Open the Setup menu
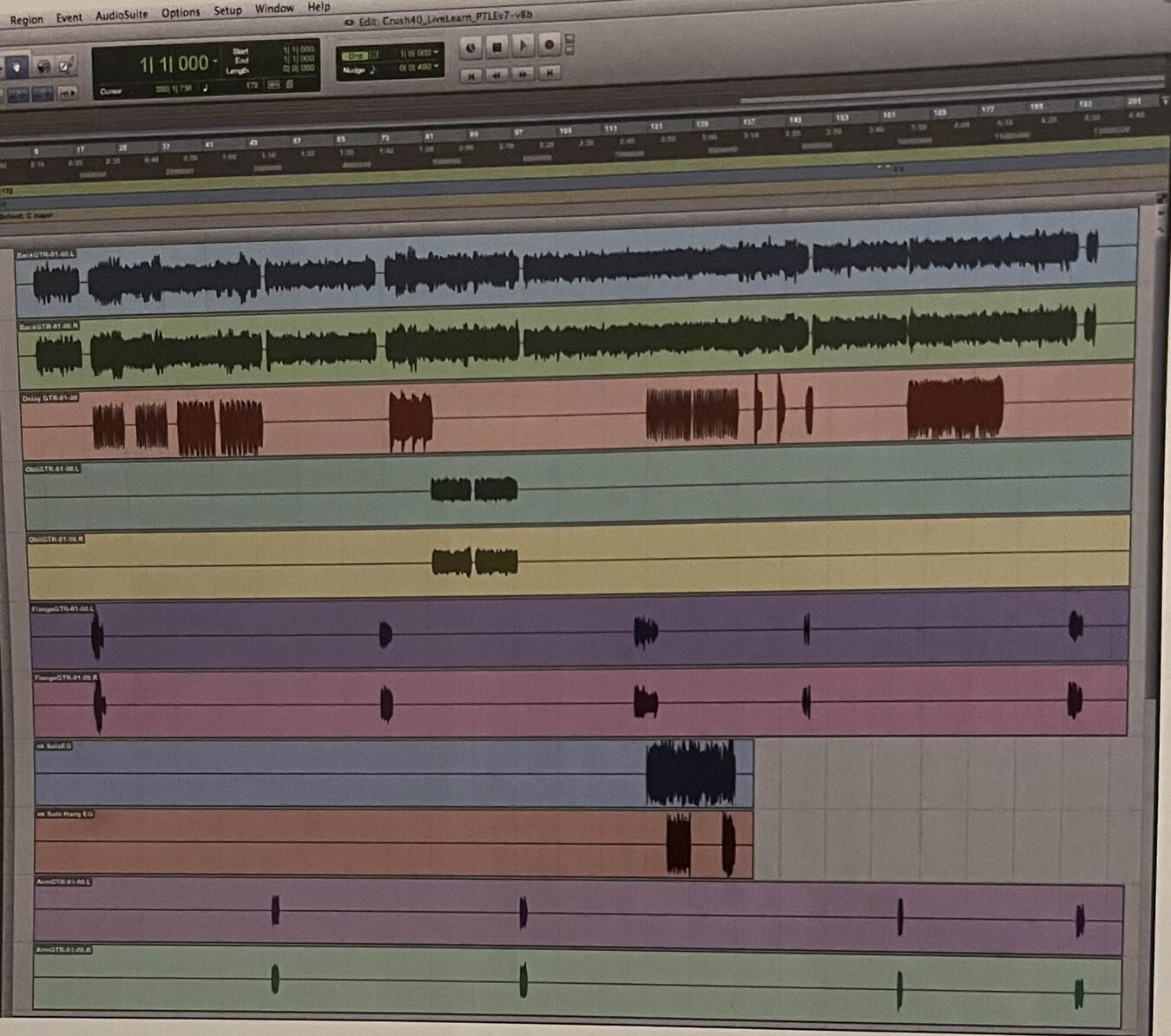Screen dimensions: 1171x1036 227,10
